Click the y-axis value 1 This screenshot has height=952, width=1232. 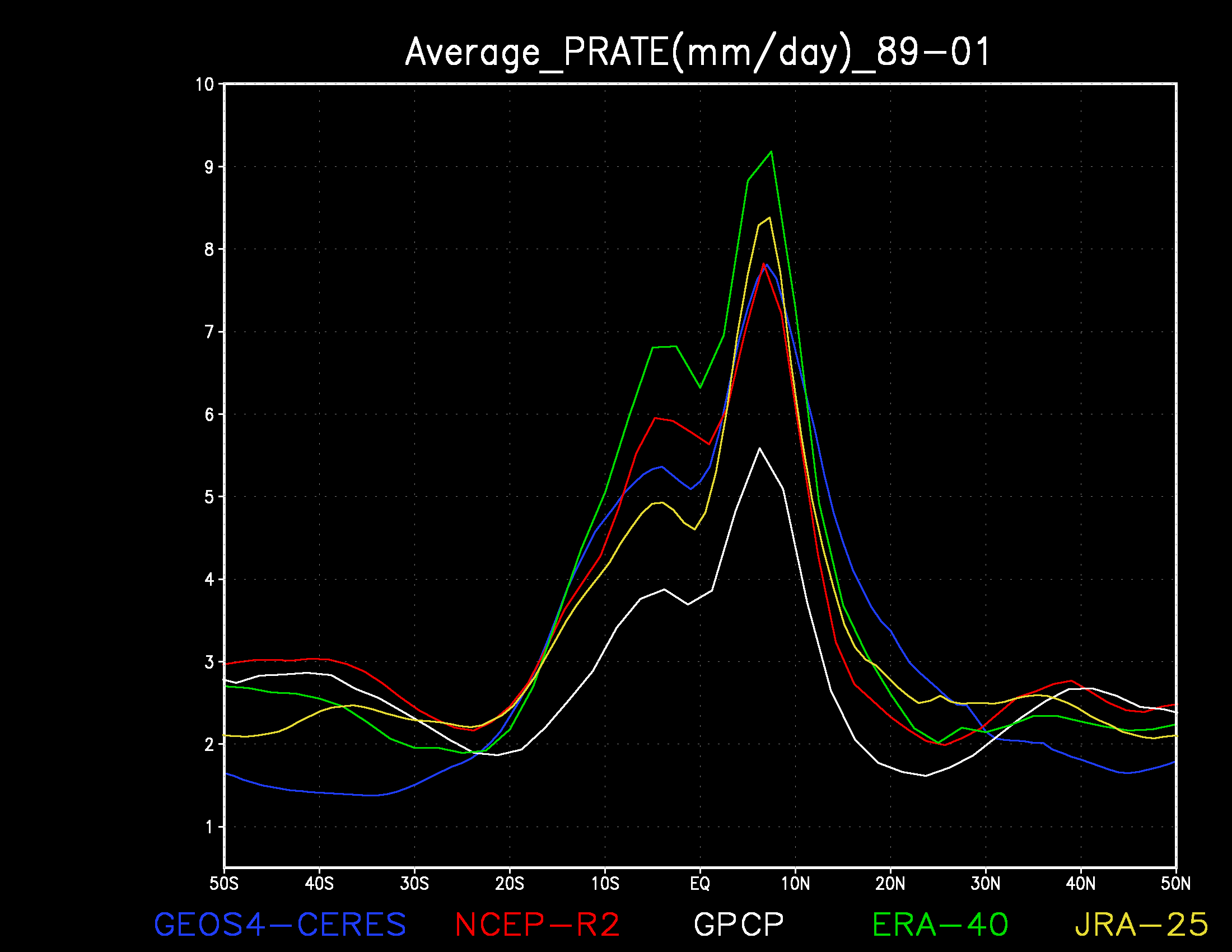[x=209, y=827]
